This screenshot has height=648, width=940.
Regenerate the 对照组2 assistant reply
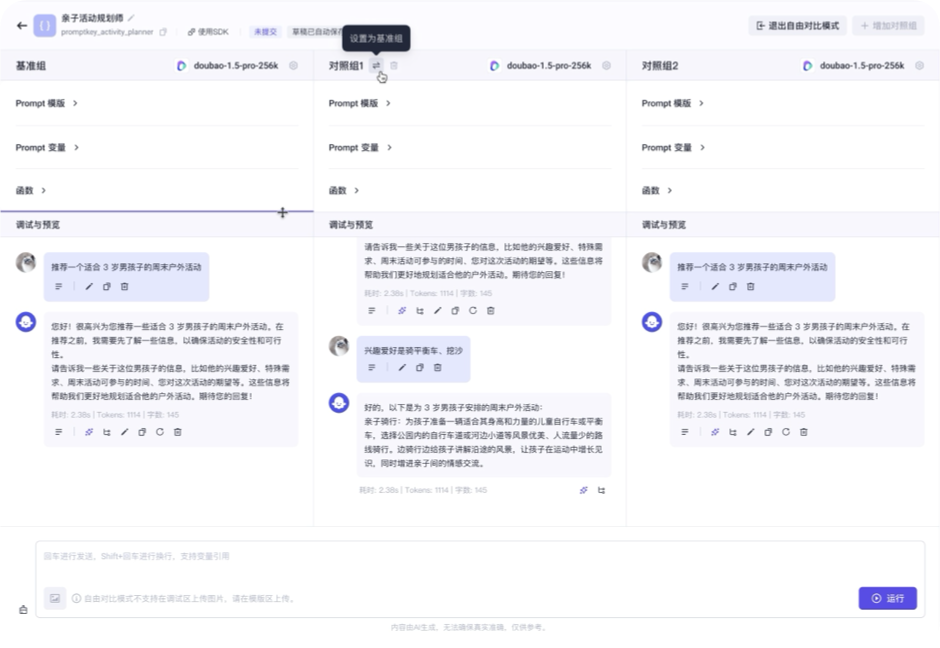pos(786,432)
